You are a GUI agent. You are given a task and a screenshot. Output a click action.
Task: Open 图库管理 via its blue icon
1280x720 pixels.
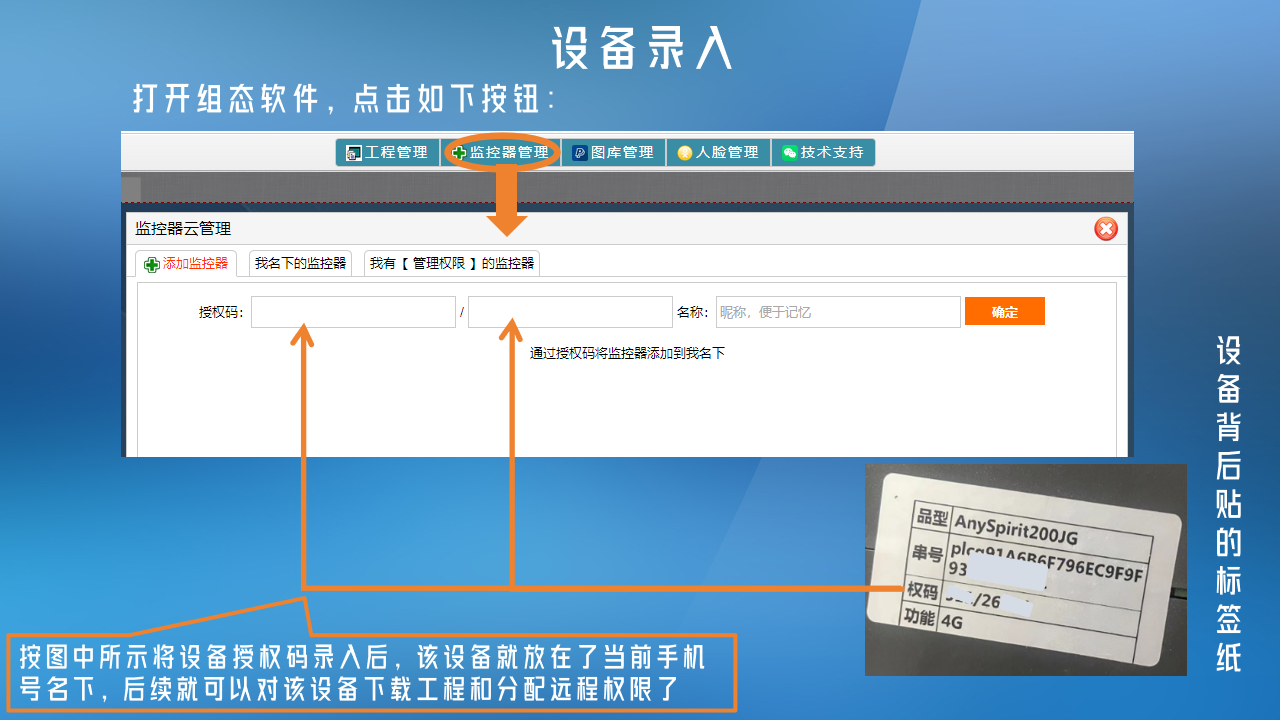pos(579,153)
